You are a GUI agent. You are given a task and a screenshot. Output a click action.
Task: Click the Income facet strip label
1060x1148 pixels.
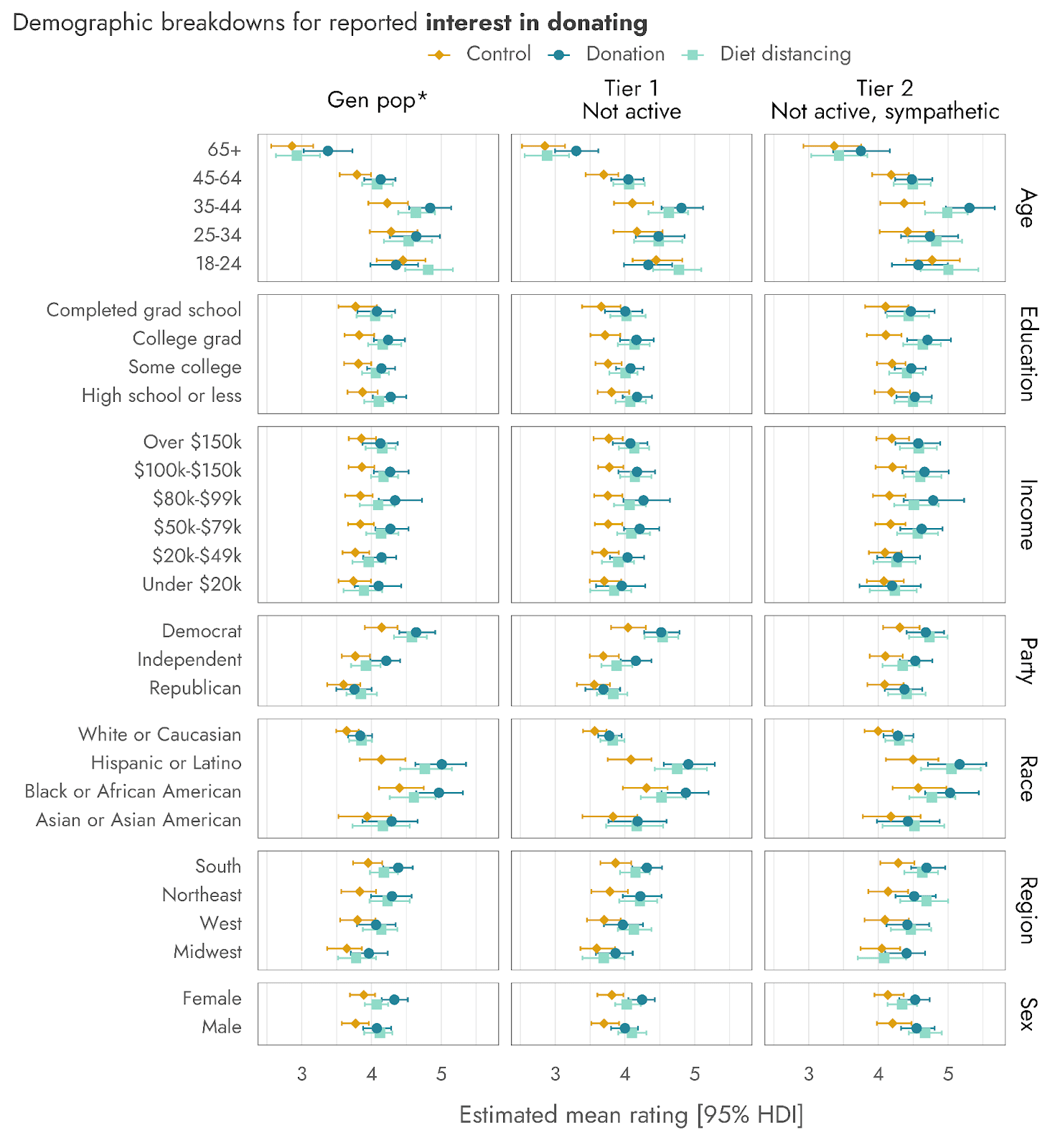1026,514
